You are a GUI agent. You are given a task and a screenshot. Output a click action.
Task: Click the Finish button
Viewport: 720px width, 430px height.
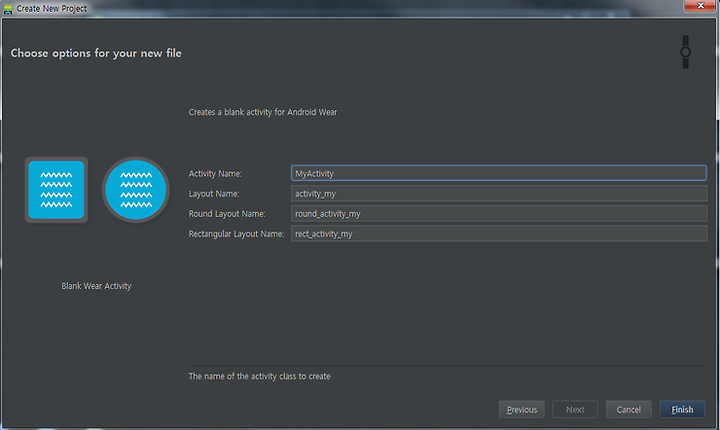click(x=682, y=409)
